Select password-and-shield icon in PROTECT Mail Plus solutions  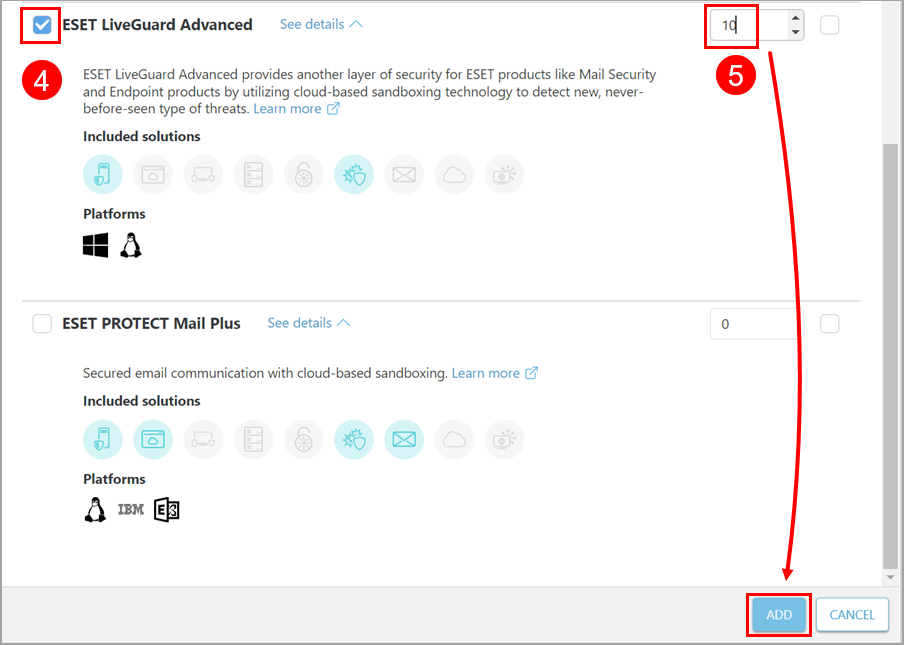203,439
